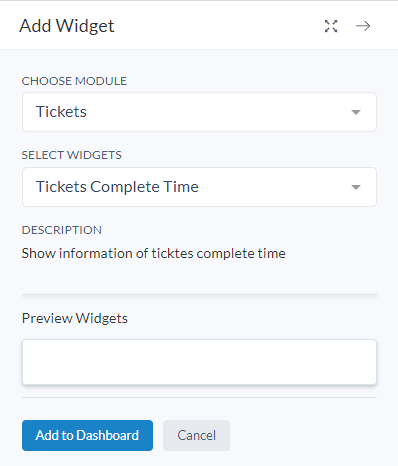Click the DESCRIPTION label

coord(62,230)
